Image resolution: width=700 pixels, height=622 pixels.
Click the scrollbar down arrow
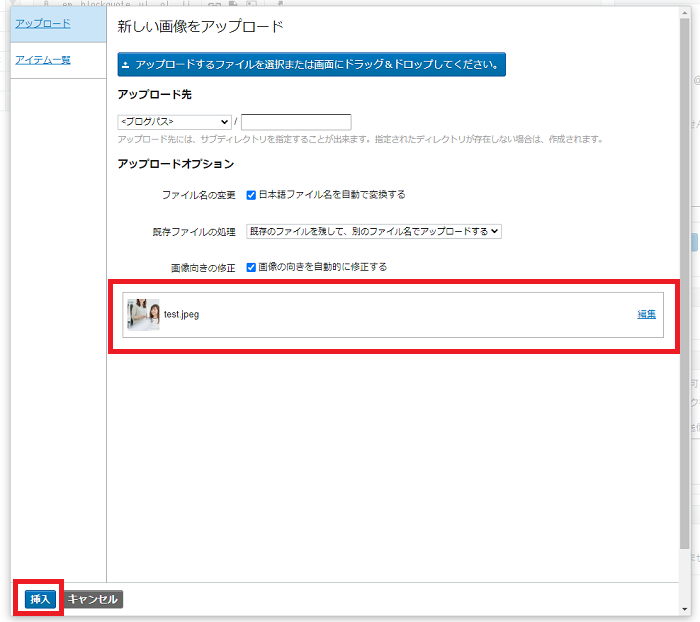coord(684,609)
